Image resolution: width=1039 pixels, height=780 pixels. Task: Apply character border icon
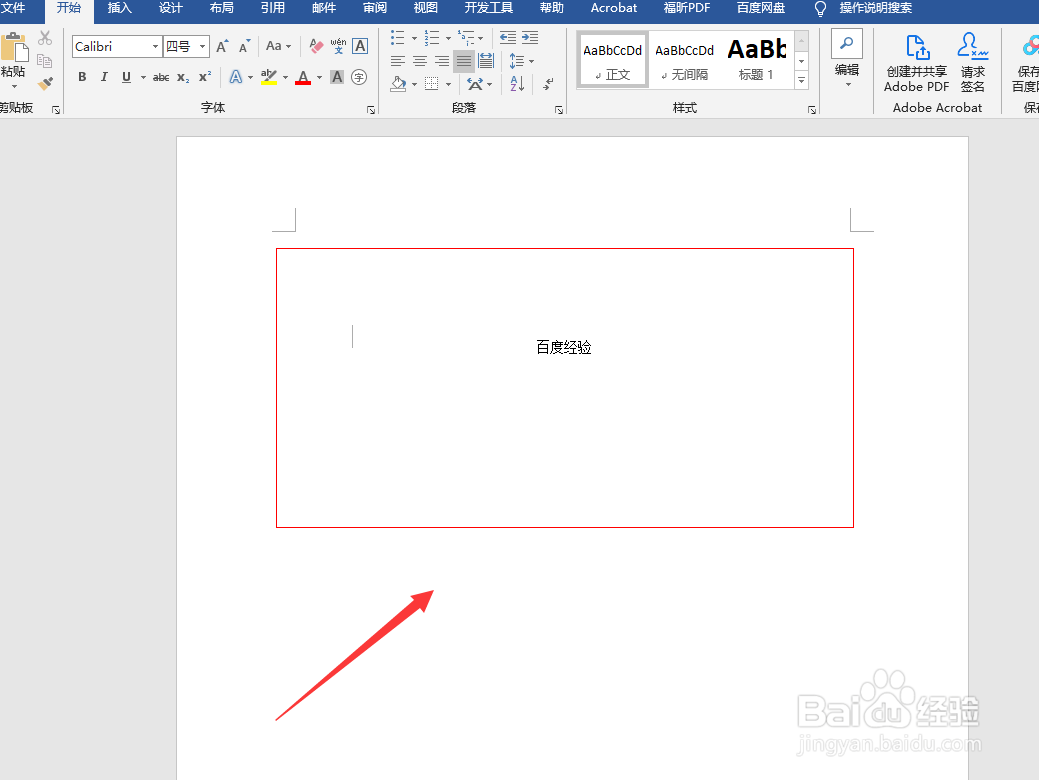[x=360, y=46]
